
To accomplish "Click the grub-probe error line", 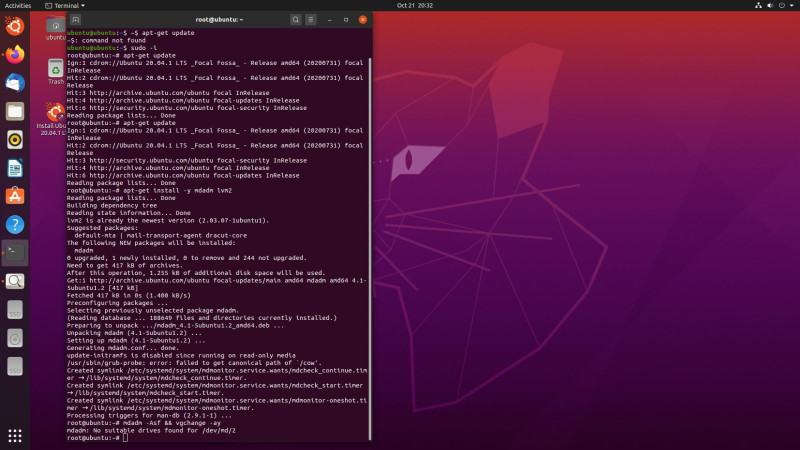I will coord(194,363).
